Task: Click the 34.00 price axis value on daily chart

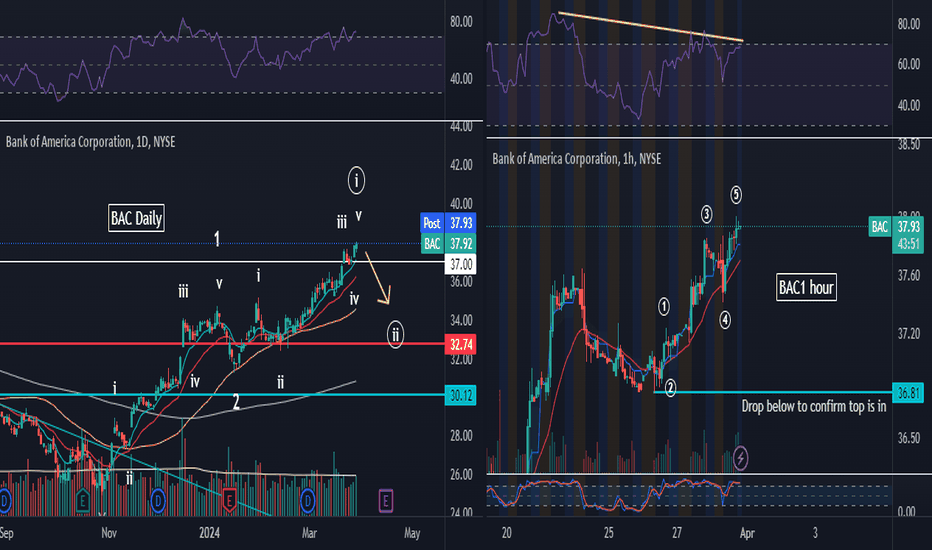Action: point(461,321)
